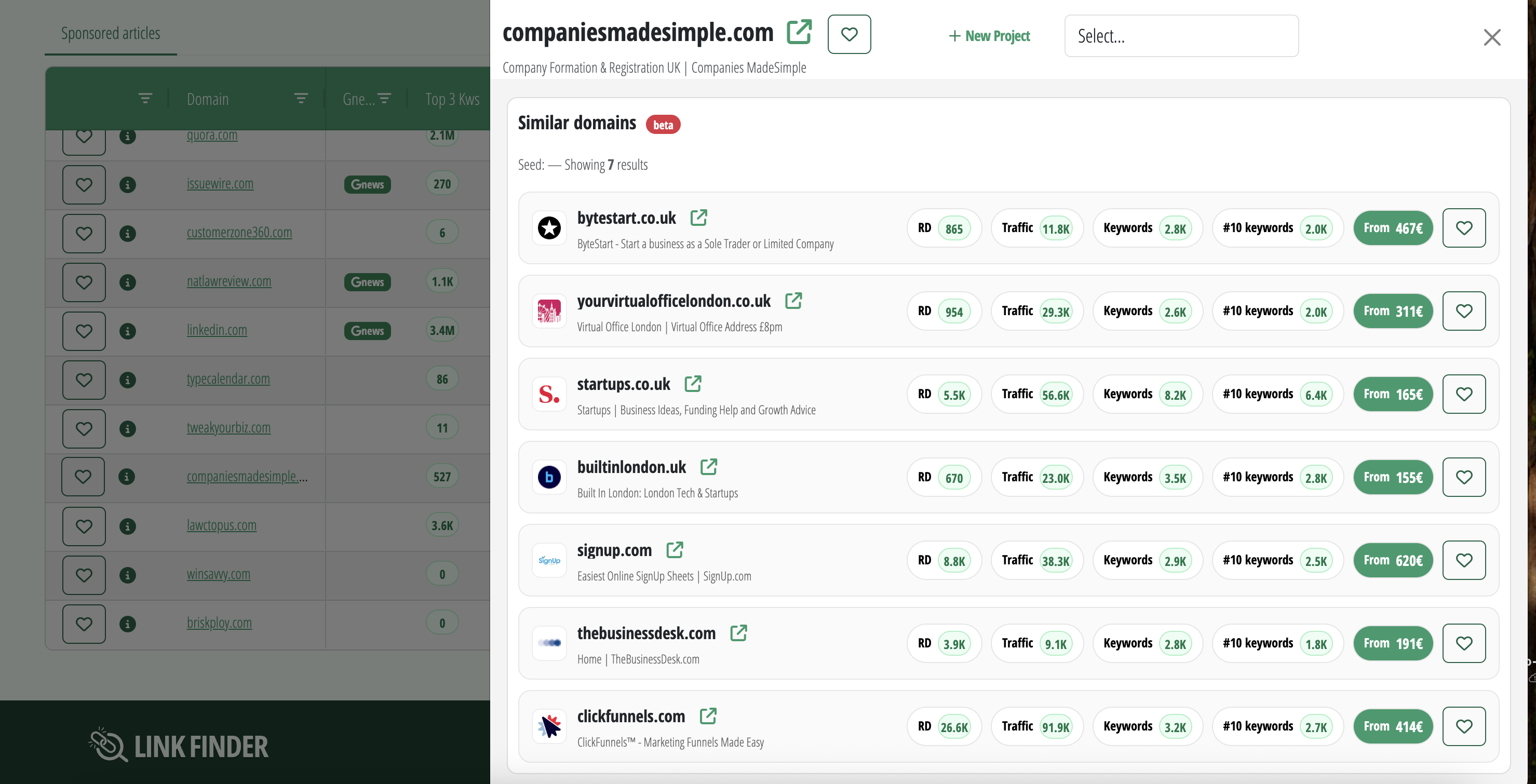Open signup.com external link icon
The width and height of the screenshot is (1536, 784).
[675, 550]
